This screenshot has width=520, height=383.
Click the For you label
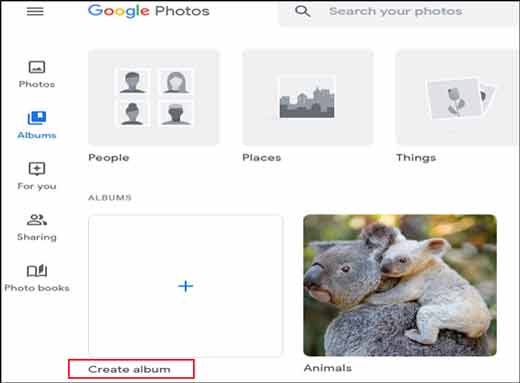tap(37, 186)
